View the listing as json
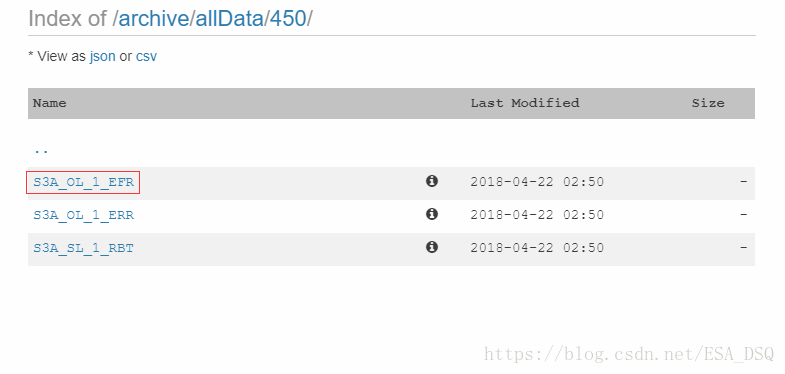This screenshot has height=374, width=785. 103,57
